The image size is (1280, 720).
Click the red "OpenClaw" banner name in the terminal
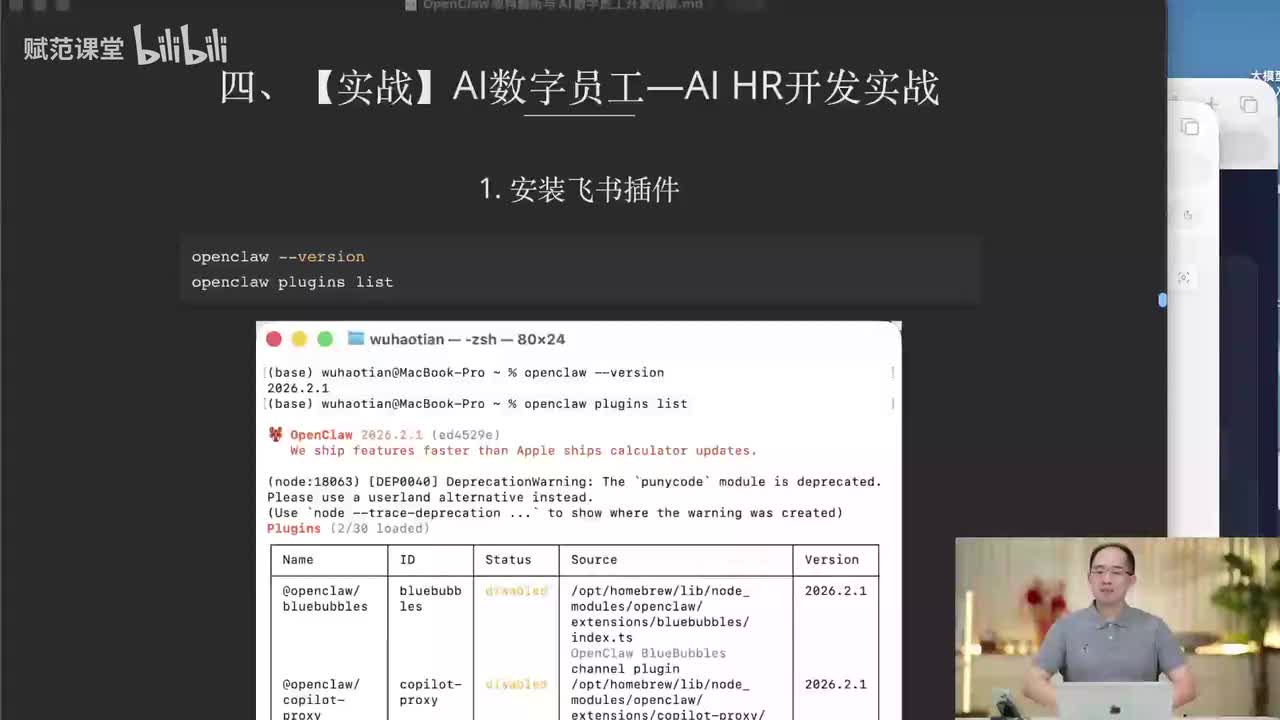[321, 435]
